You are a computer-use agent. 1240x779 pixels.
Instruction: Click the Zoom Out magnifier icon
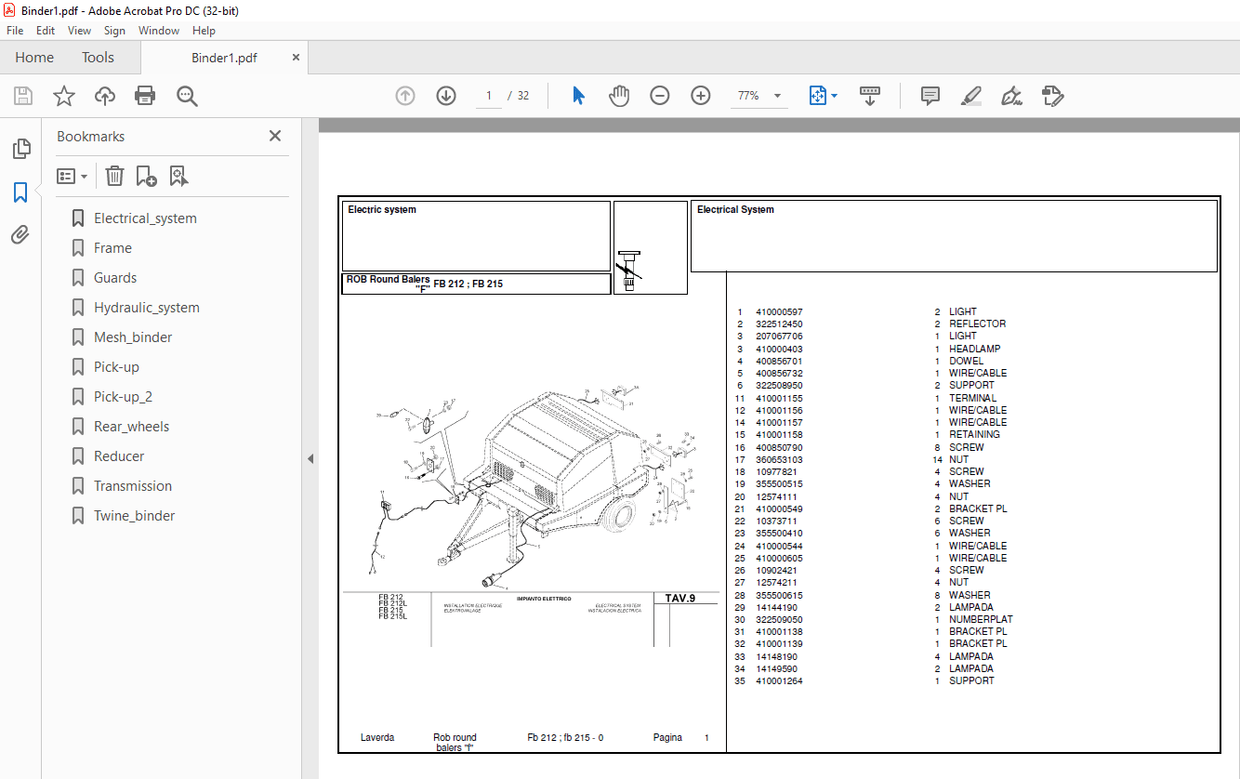coord(659,95)
